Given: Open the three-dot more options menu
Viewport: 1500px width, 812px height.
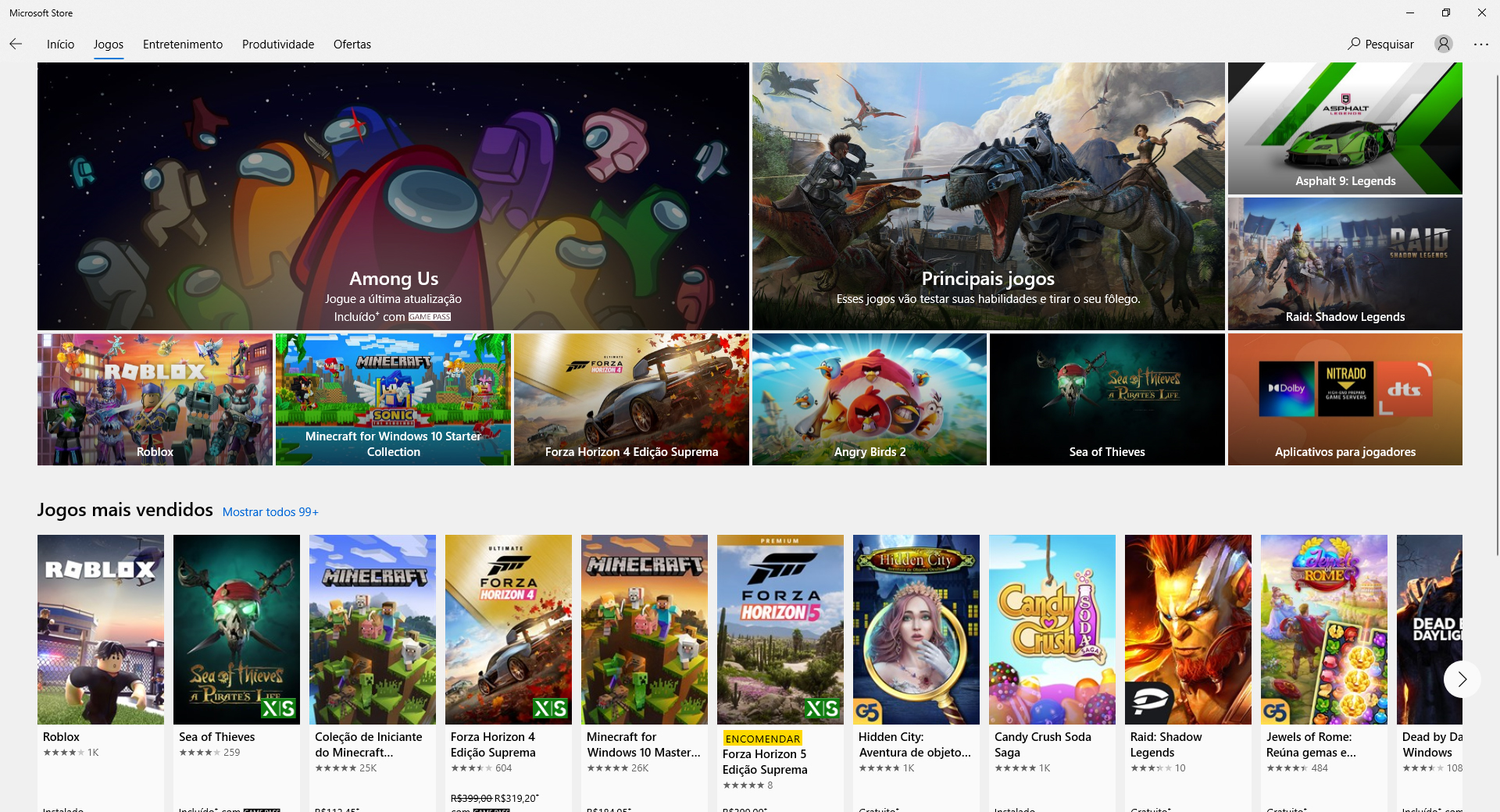Looking at the screenshot, I should tap(1481, 44).
